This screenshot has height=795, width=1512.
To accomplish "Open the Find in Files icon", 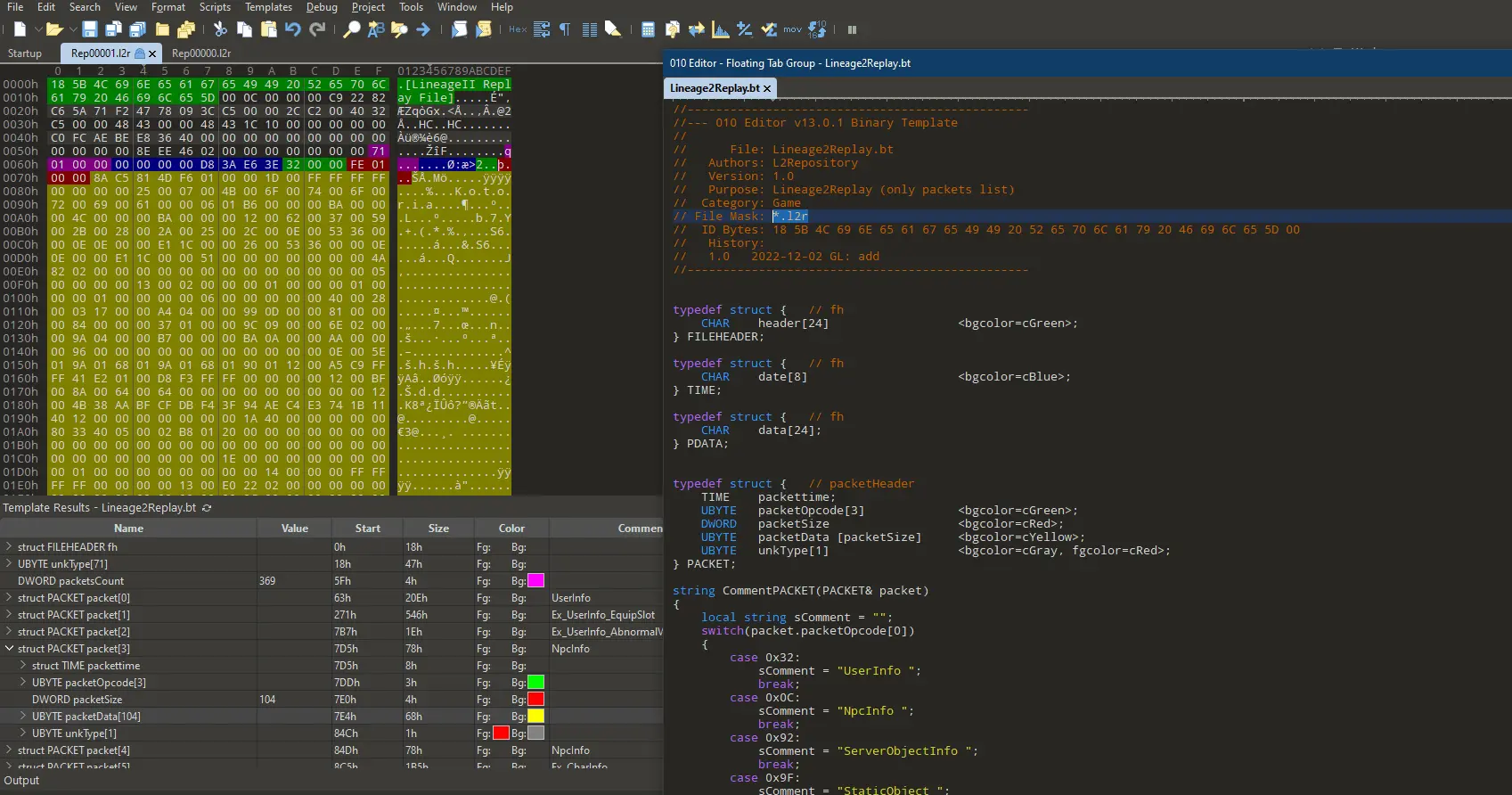I will coord(399,29).
